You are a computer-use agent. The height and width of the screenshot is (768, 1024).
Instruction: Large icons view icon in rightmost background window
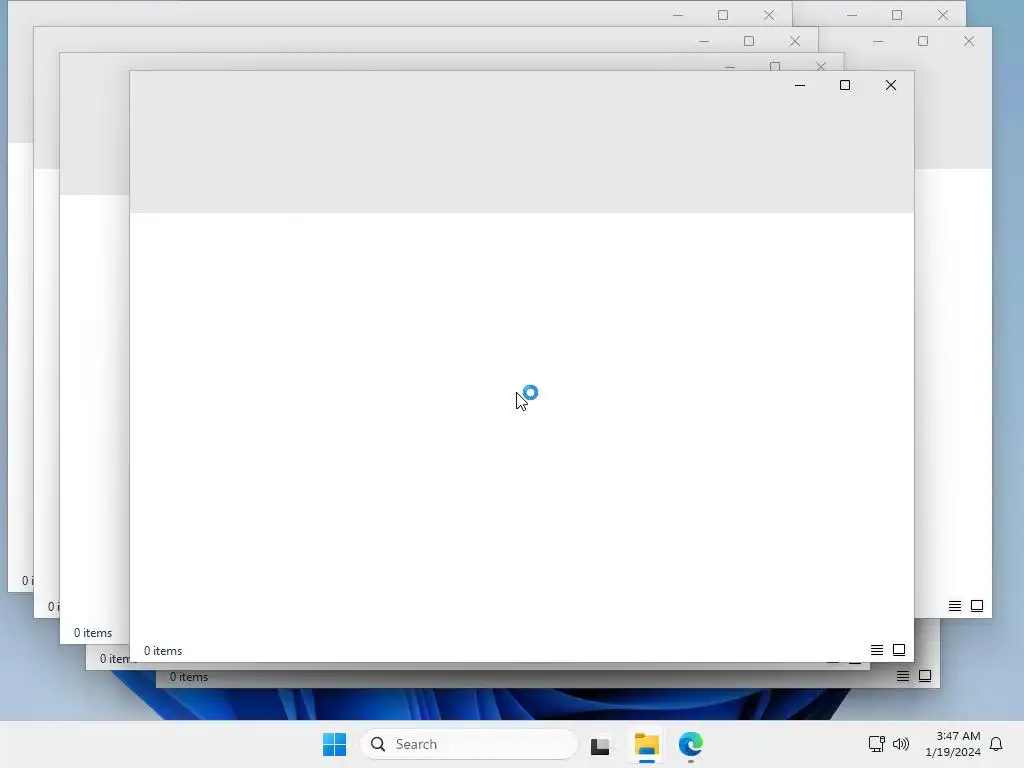(977, 606)
